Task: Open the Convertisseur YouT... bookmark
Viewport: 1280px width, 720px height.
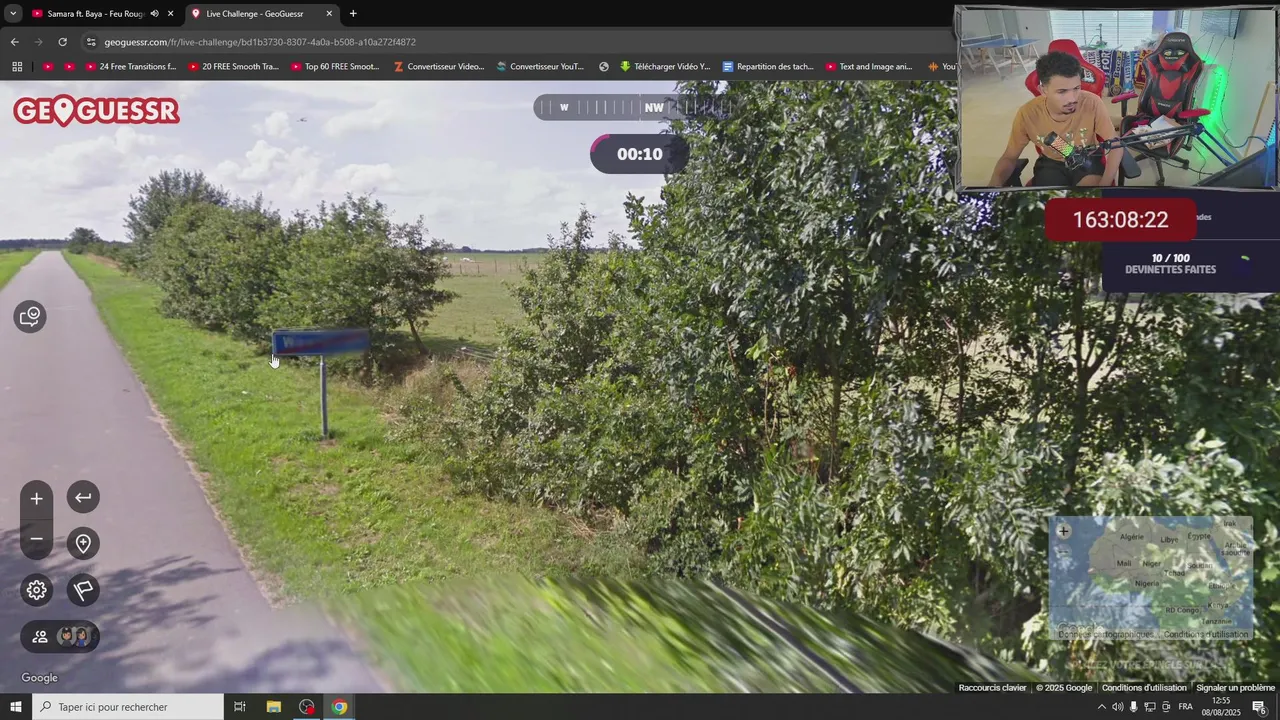Action: [541, 67]
